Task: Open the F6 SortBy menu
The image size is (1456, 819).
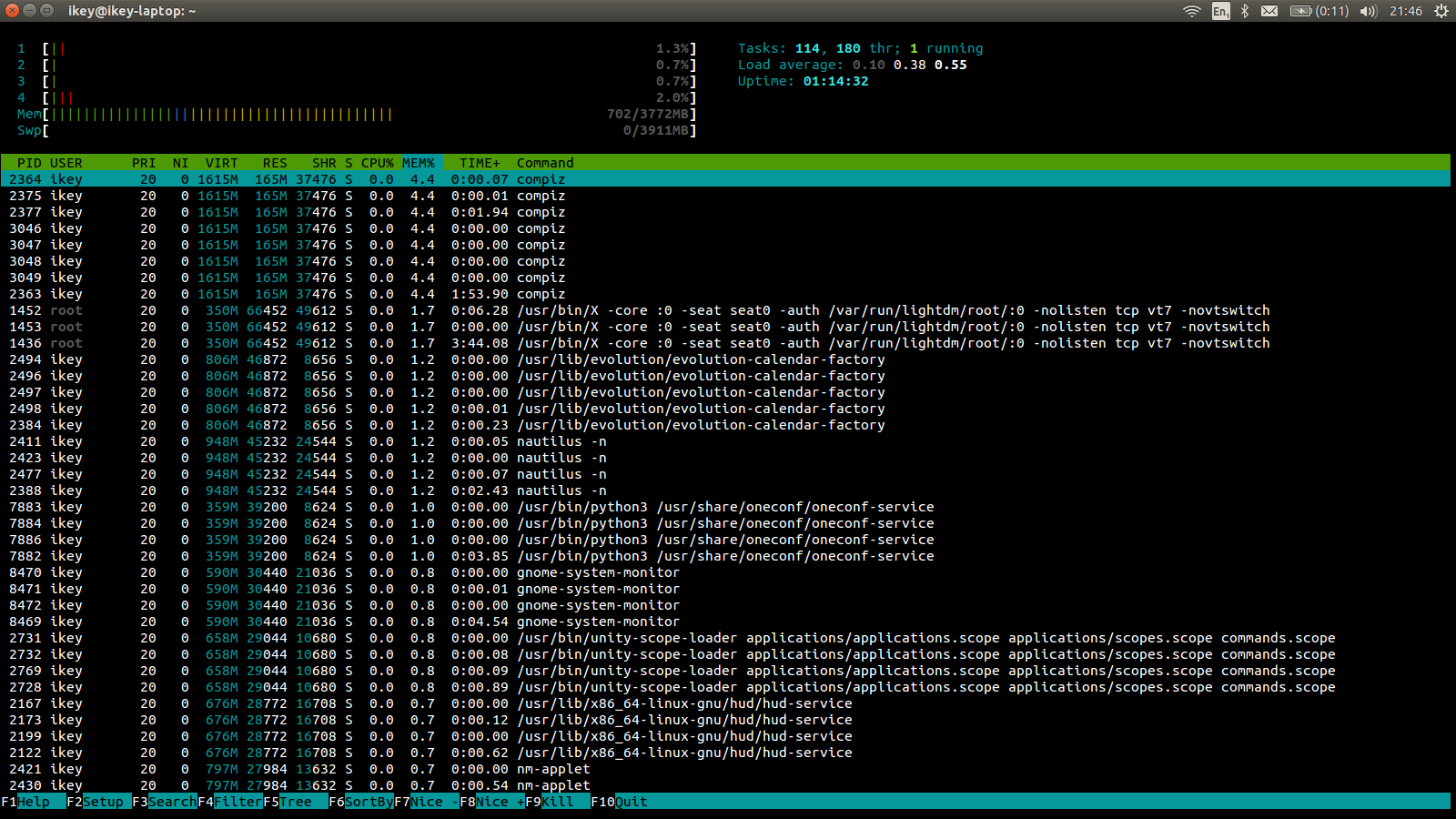Action: [361, 802]
